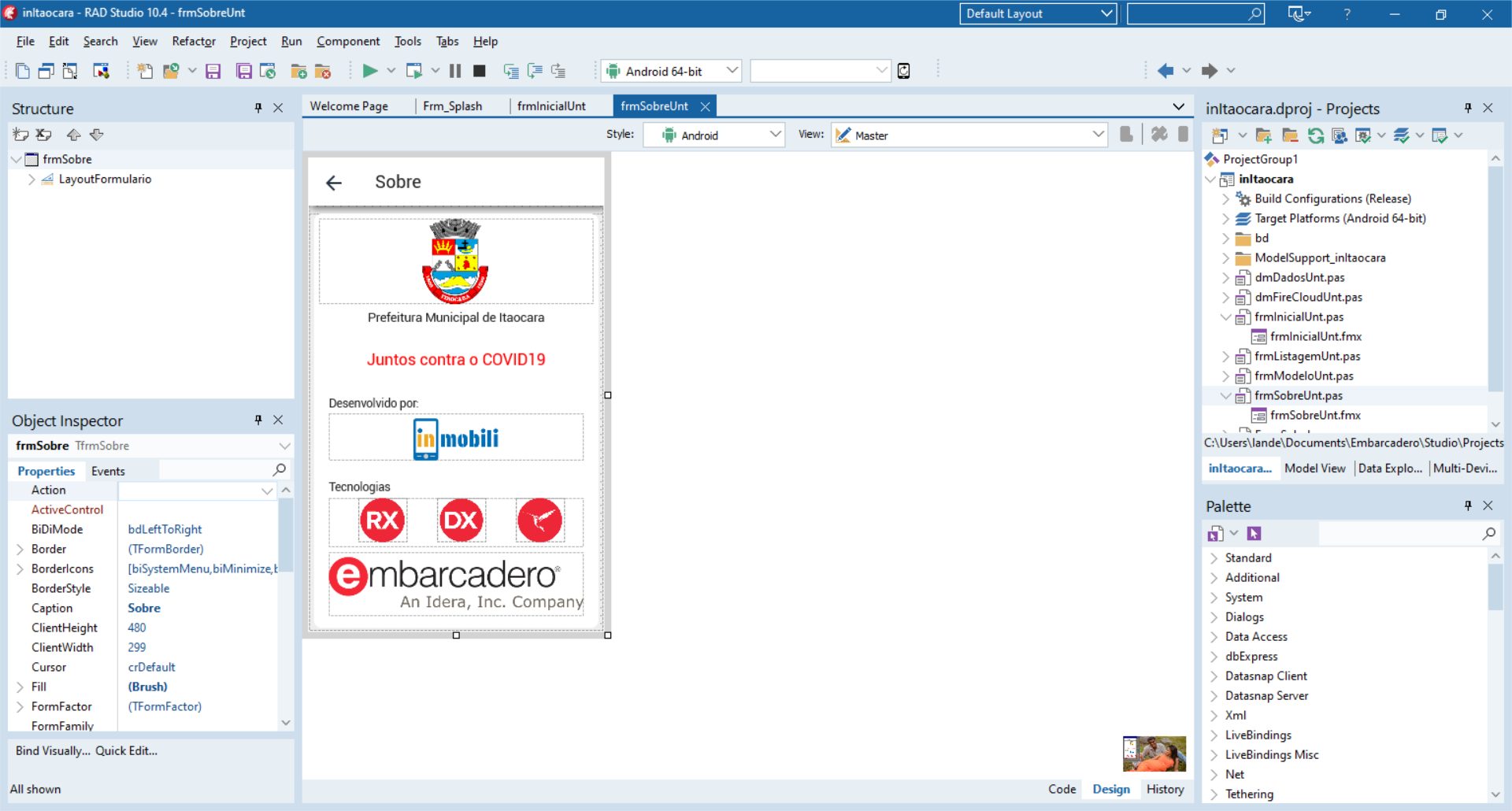Click the back arrow on the Sobre form
Viewport: 1512px width, 811px height.
pos(334,183)
